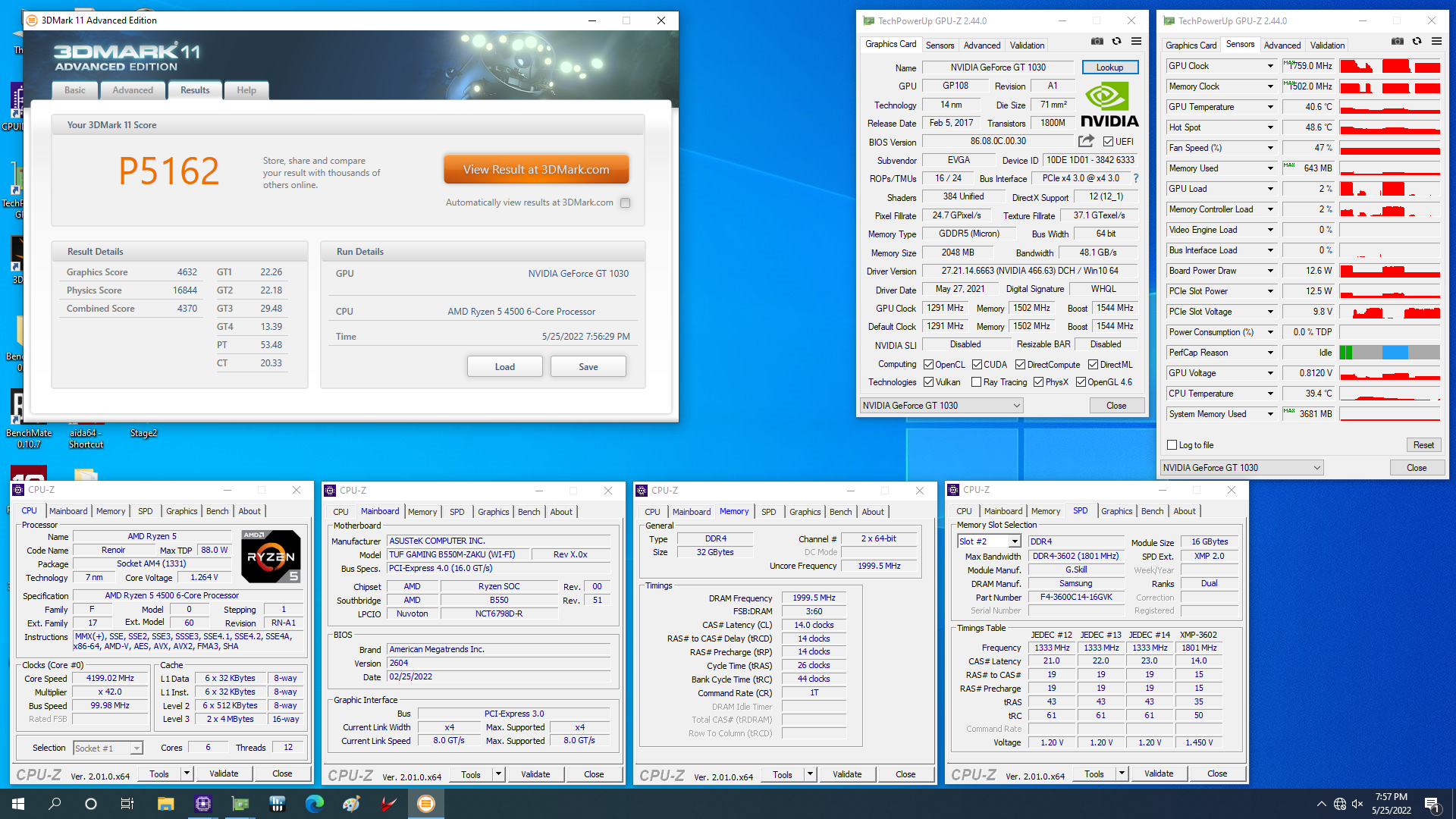Open the Slot #2 memory slot dropdown
The height and width of the screenshot is (819, 1456).
pos(990,541)
